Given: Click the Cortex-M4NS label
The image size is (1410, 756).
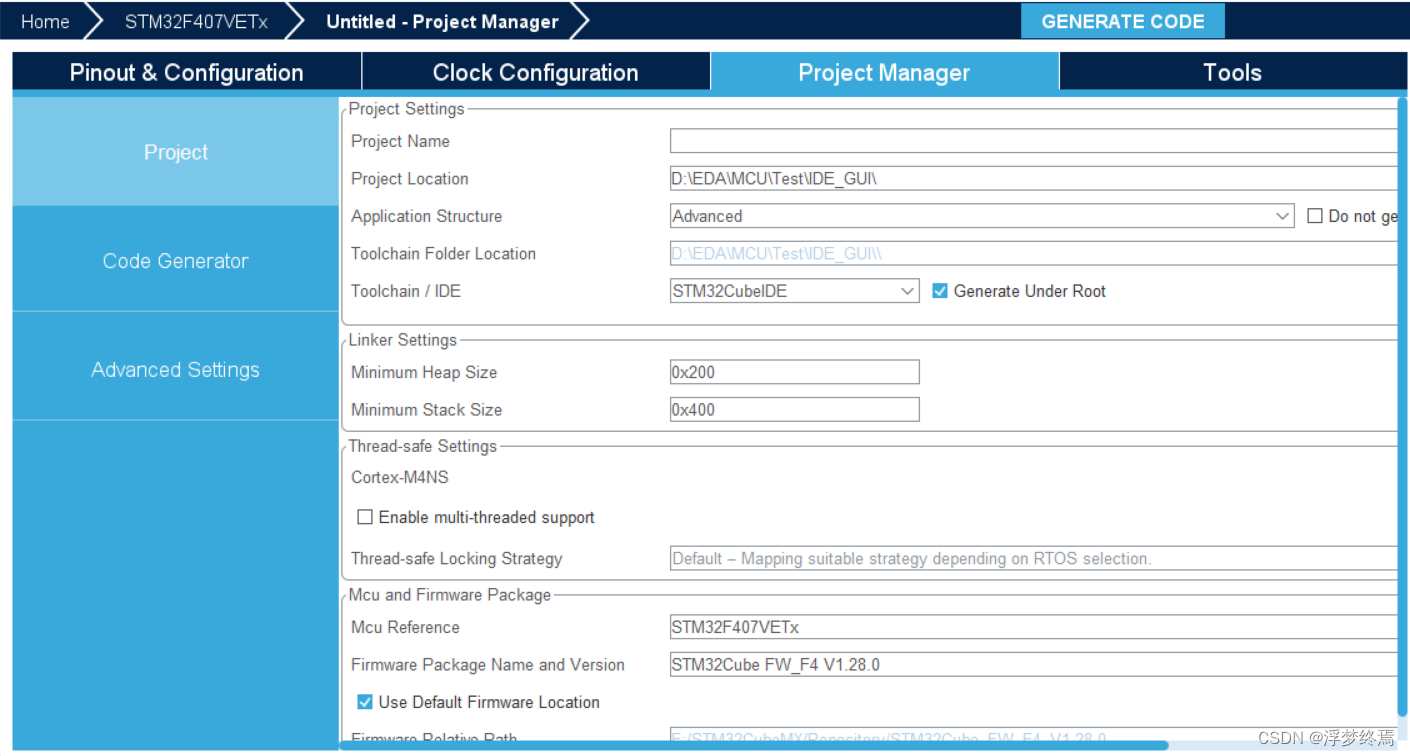Looking at the screenshot, I should tap(400, 478).
